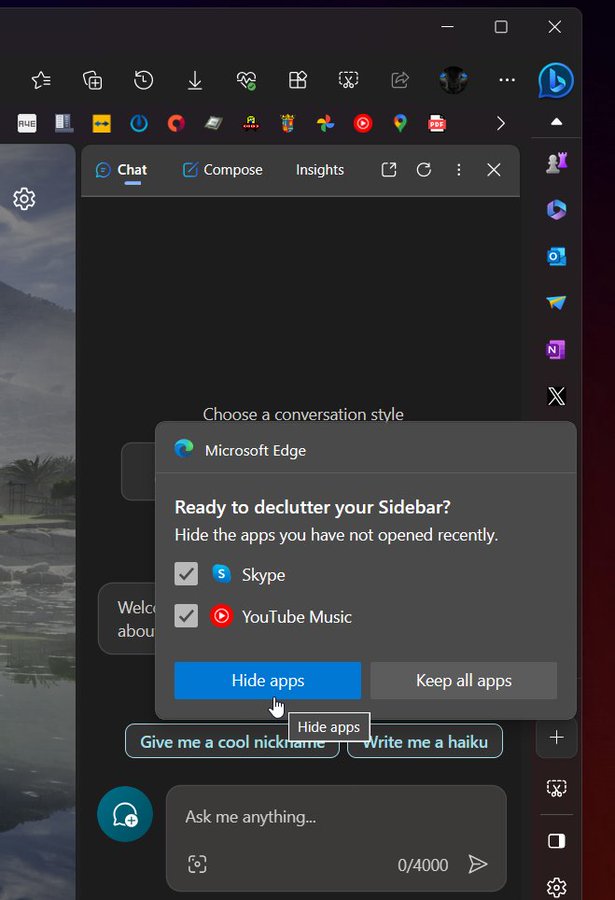Uncheck the YouTube Music checkbox
Screen dimensions: 615x900
coord(186,616)
